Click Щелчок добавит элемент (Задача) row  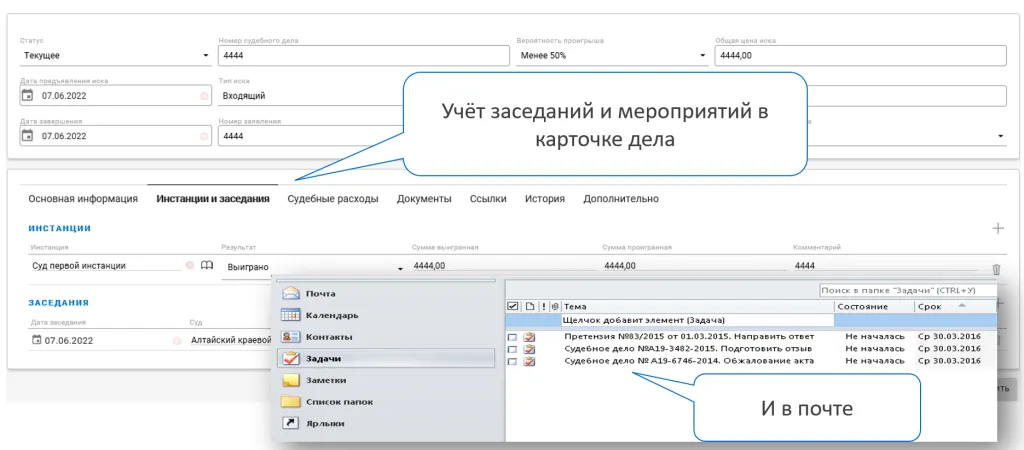[x=698, y=320]
